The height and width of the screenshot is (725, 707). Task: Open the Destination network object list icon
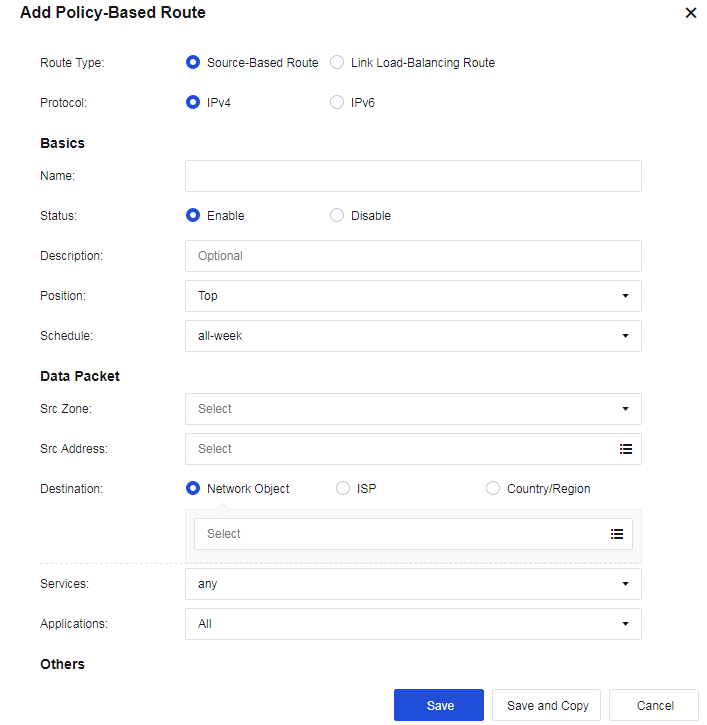[617, 534]
